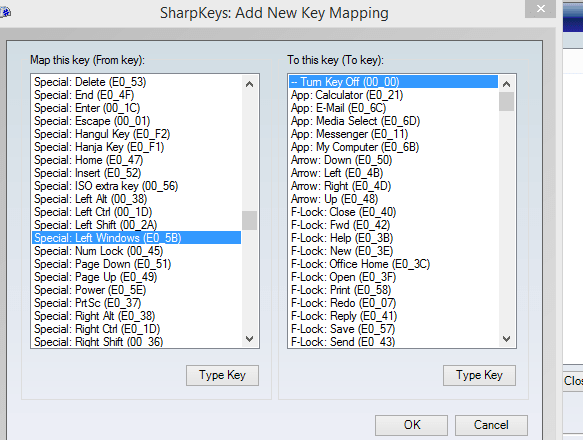Select Special: Page Up (E0_49)
Viewport: 583px width, 440px height.
click(x=136, y=277)
